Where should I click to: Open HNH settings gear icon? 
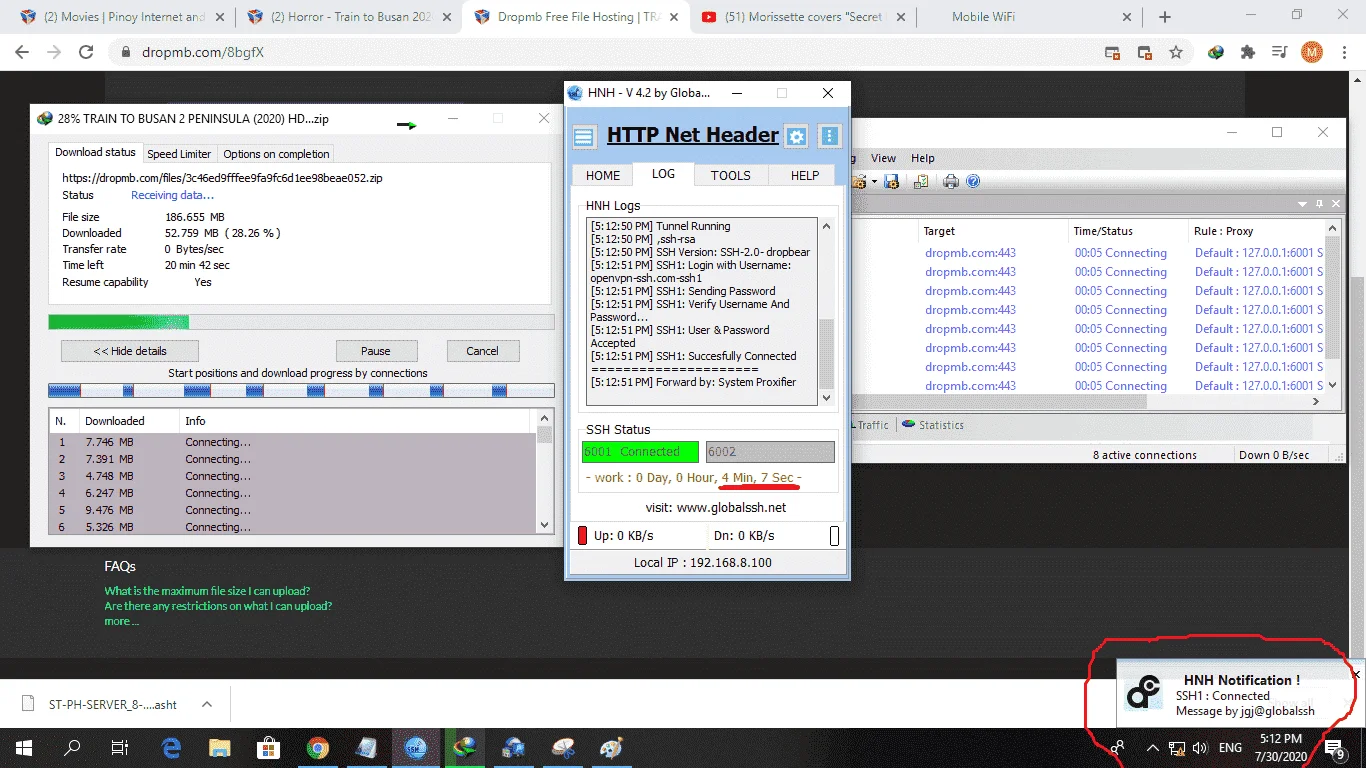click(796, 136)
